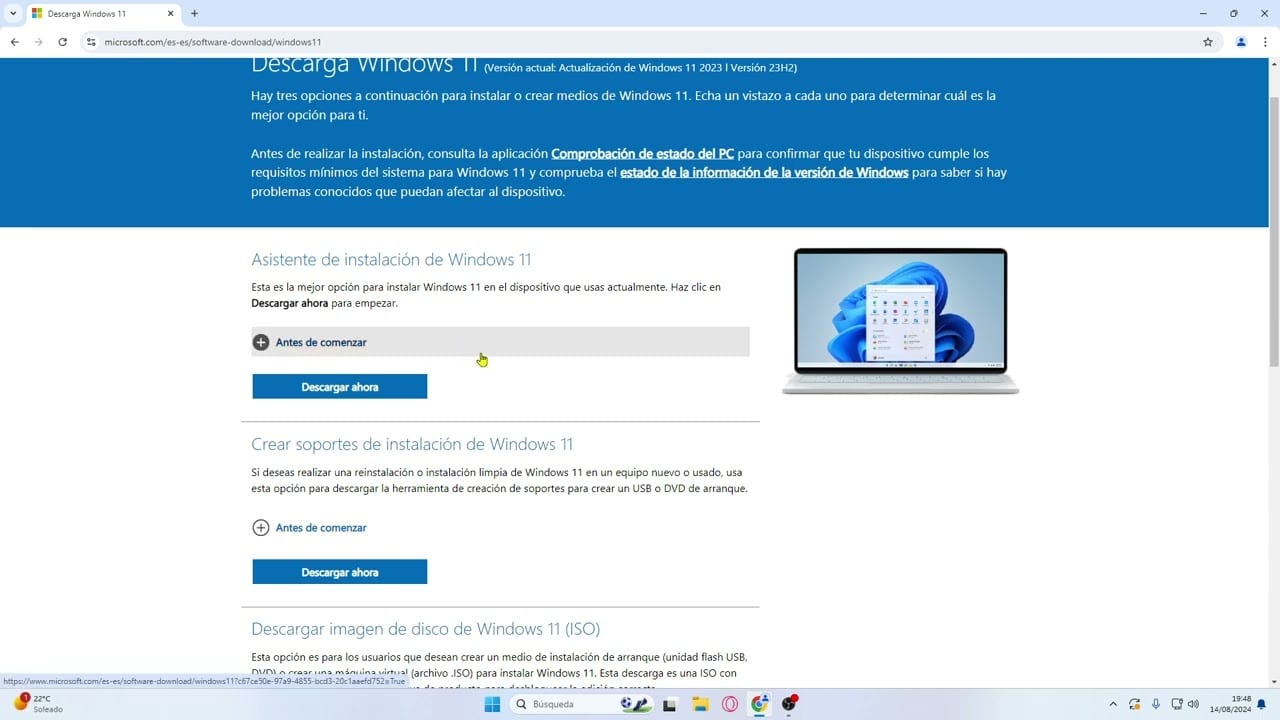Open estado de la información de la versión link

(x=764, y=173)
